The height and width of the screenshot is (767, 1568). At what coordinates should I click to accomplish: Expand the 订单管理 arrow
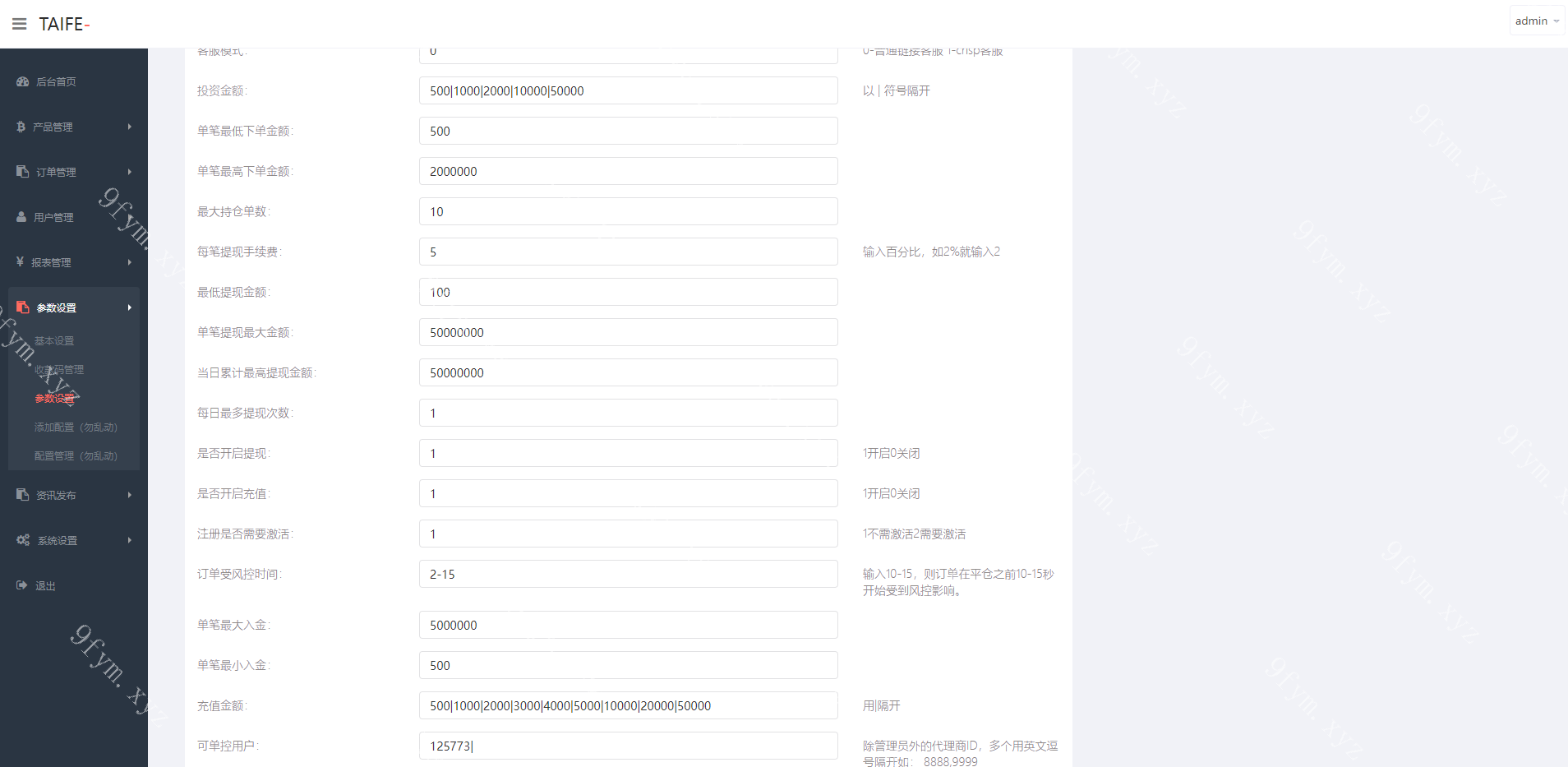(x=130, y=172)
